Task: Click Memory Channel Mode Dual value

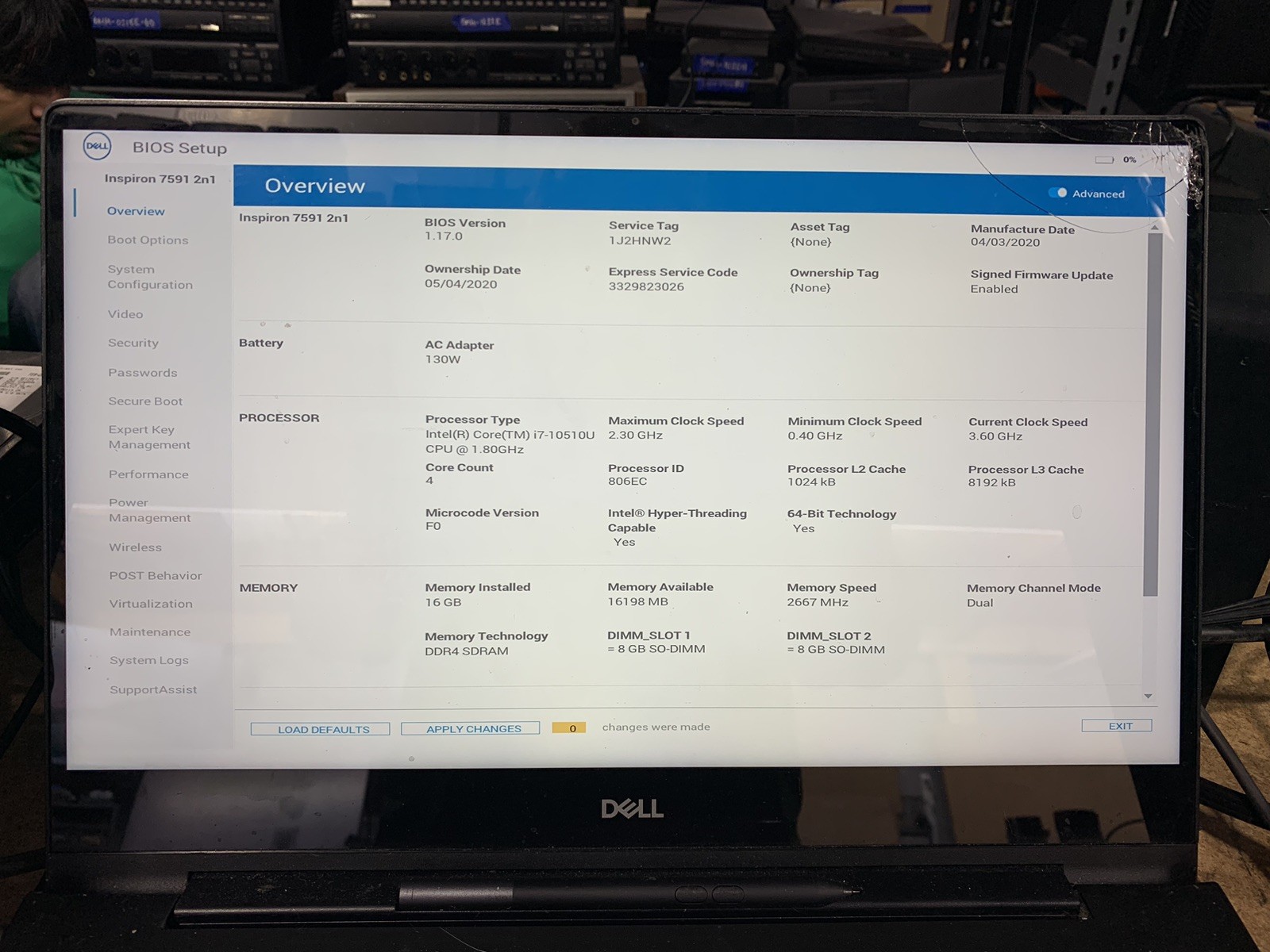Action: [980, 603]
